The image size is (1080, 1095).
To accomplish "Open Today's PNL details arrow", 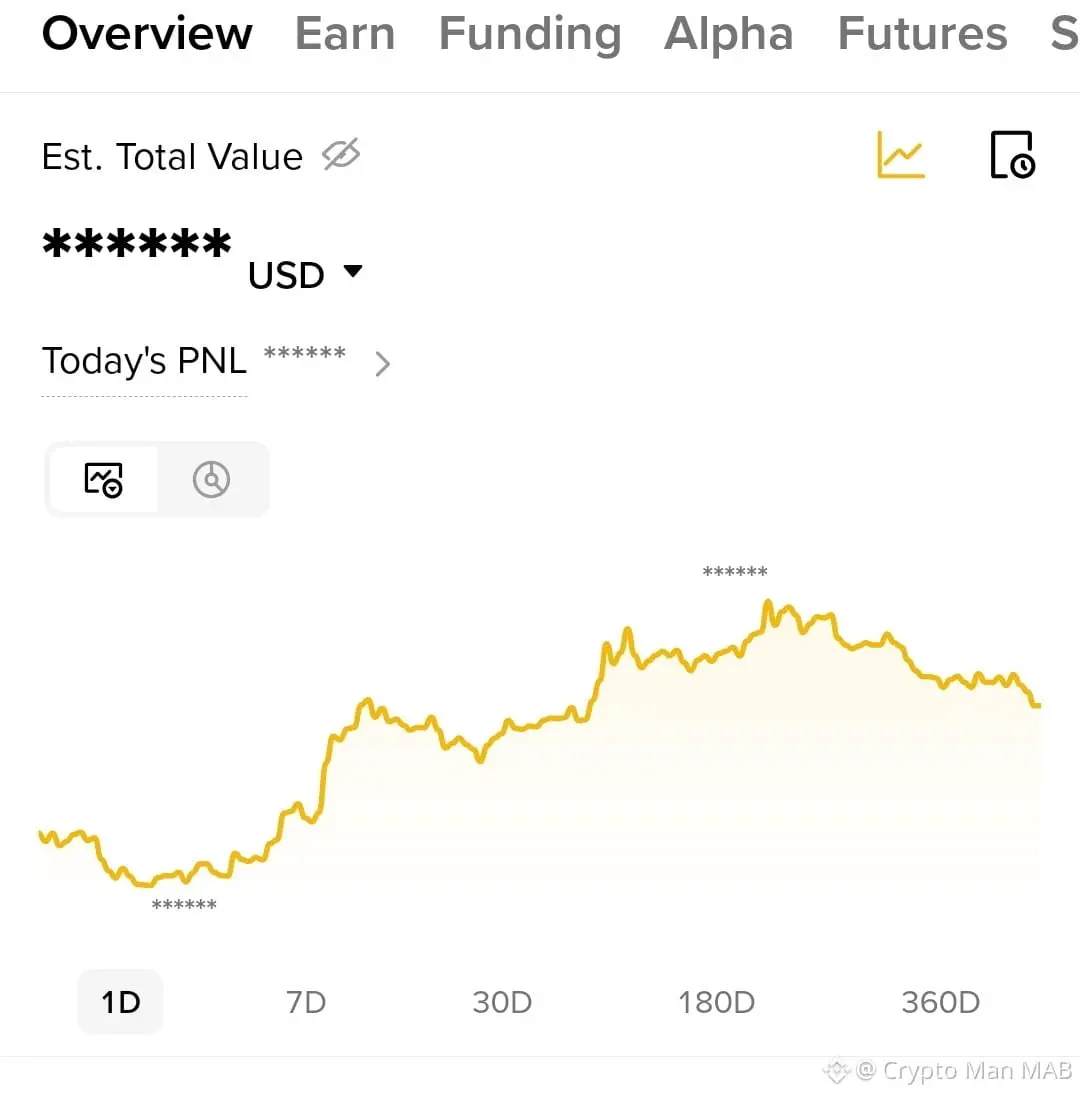I will tap(382, 364).
